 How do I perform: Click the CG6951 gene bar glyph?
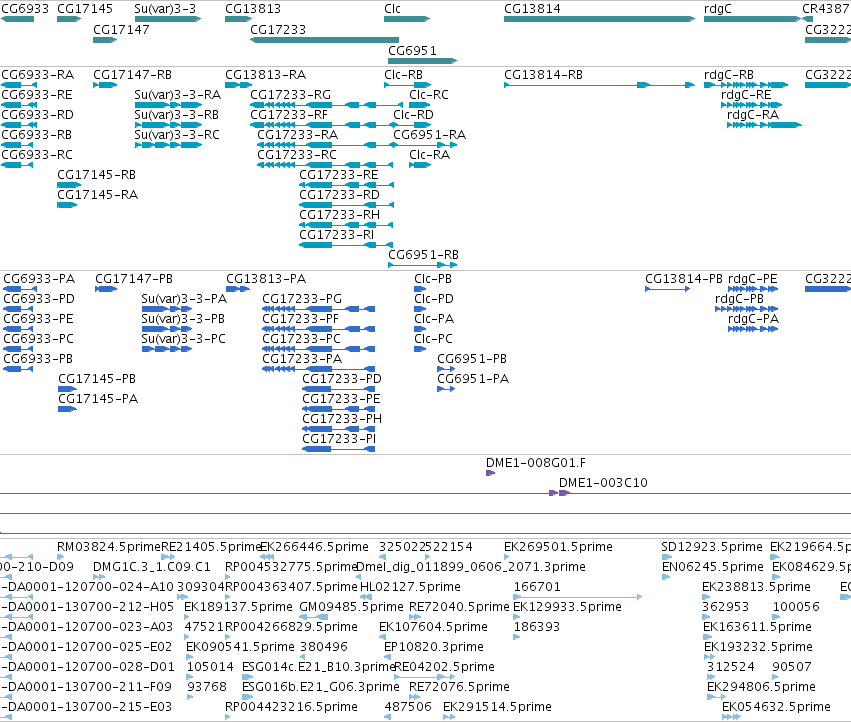pos(422,61)
